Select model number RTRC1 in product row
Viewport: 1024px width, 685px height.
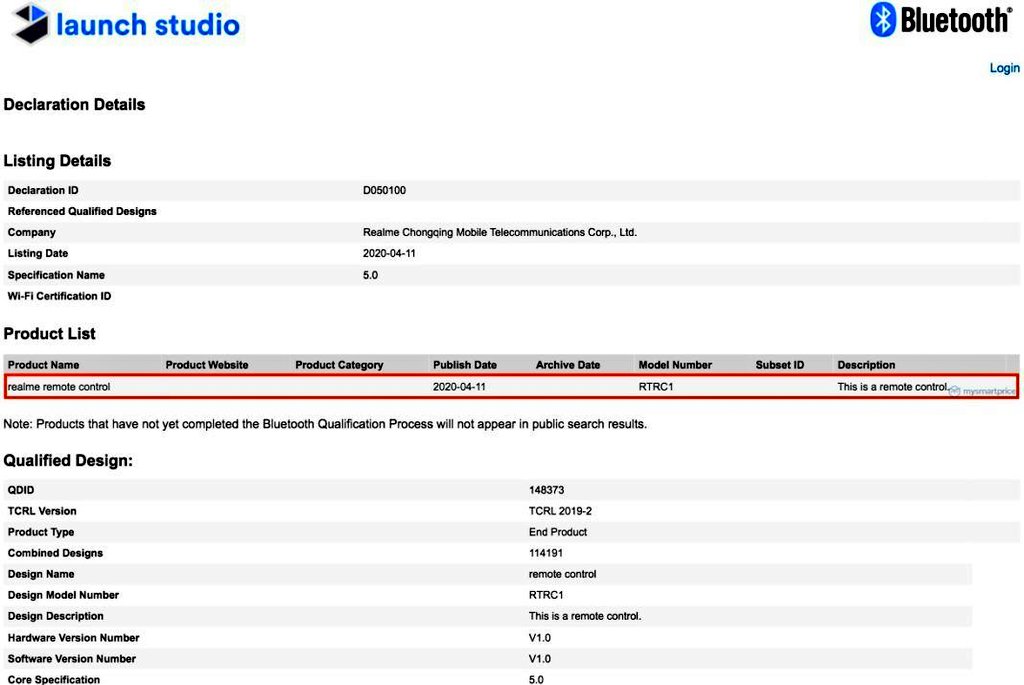656,387
